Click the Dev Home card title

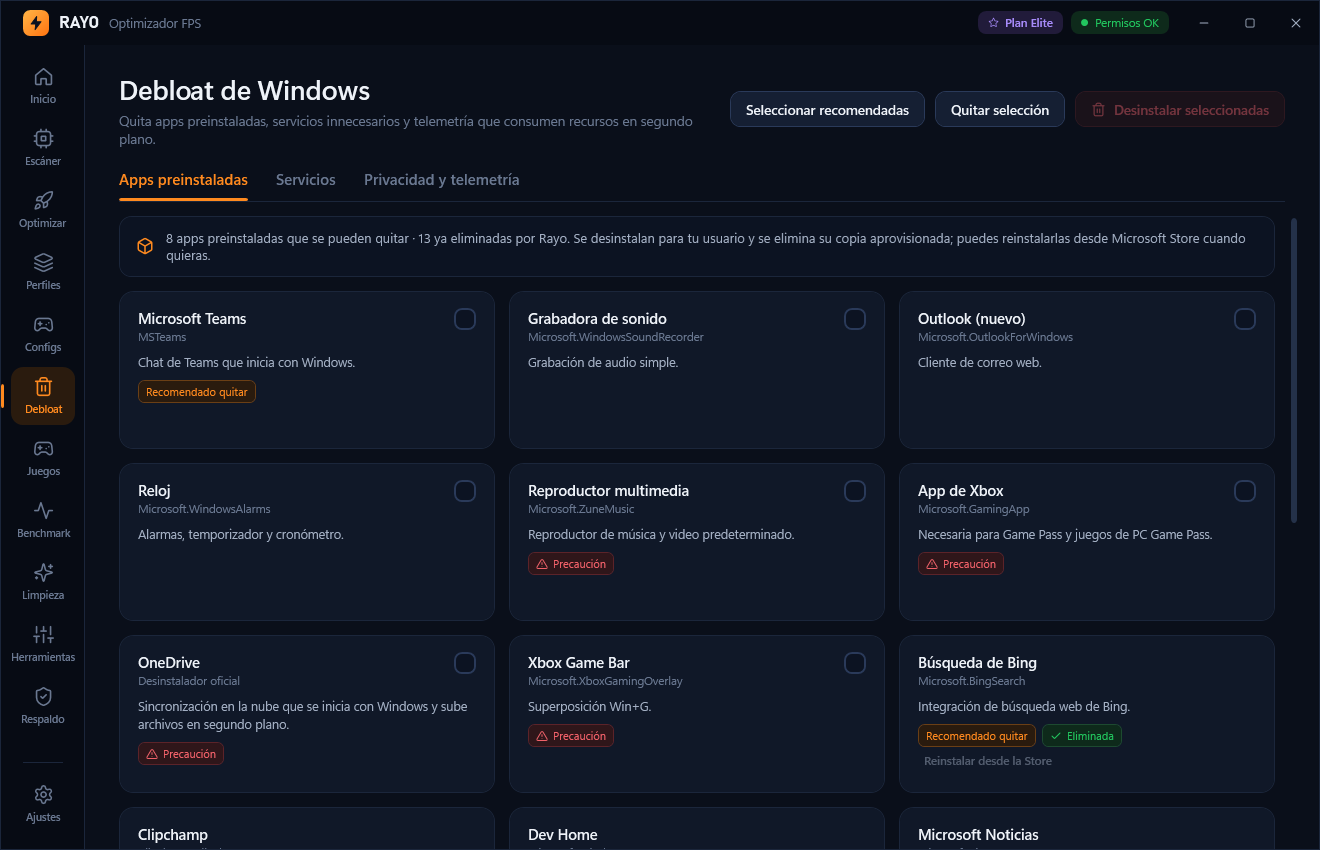click(563, 835)
